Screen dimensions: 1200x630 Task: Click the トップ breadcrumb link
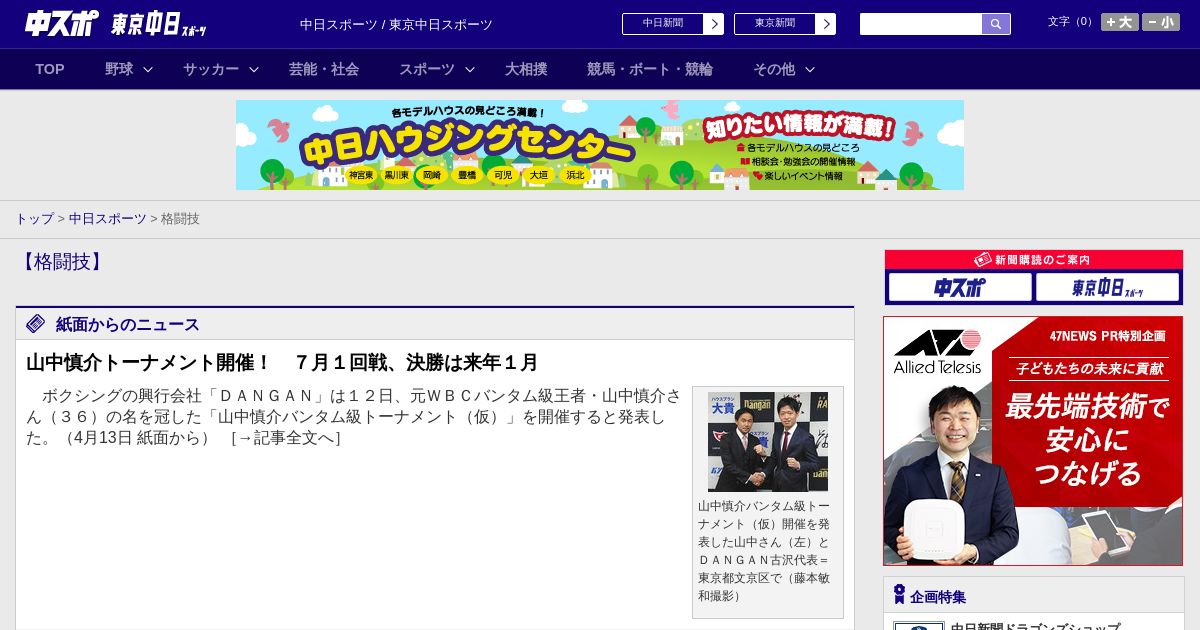(34, 218)
